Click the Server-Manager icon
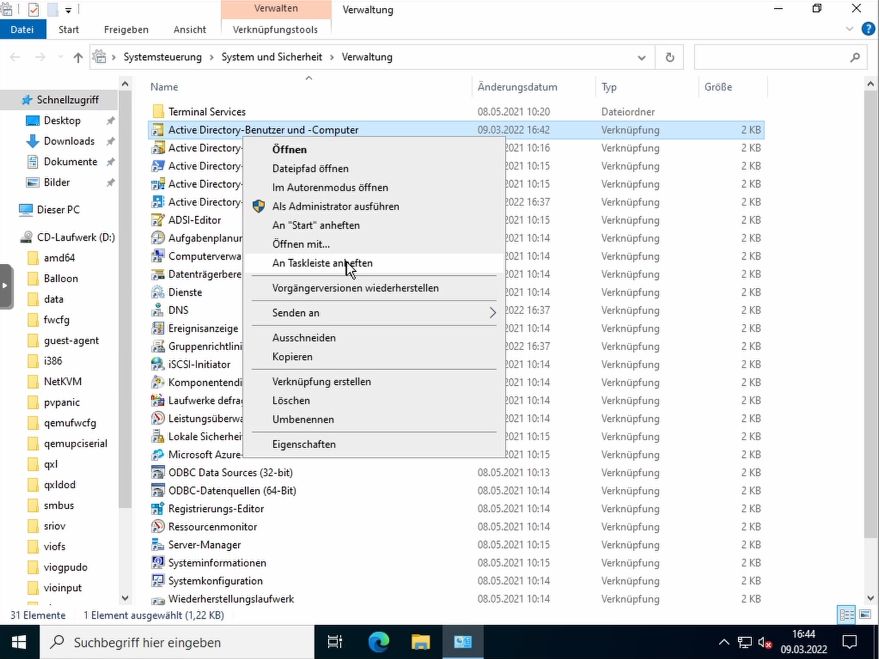The image size is (879, 659). click(158, 545)
